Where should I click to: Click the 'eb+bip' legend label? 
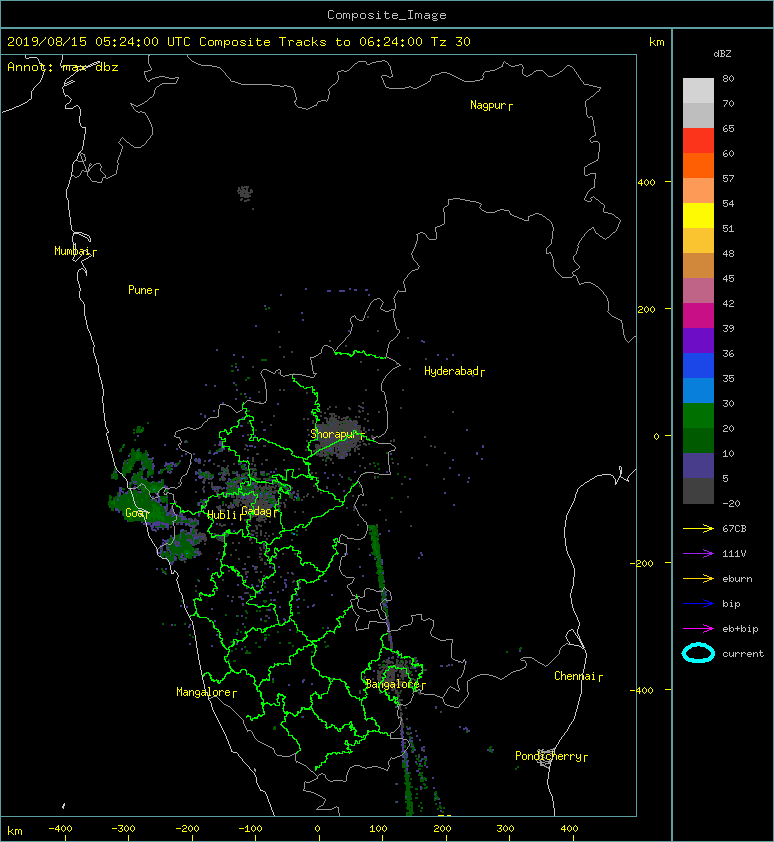(x=740, y=629)
